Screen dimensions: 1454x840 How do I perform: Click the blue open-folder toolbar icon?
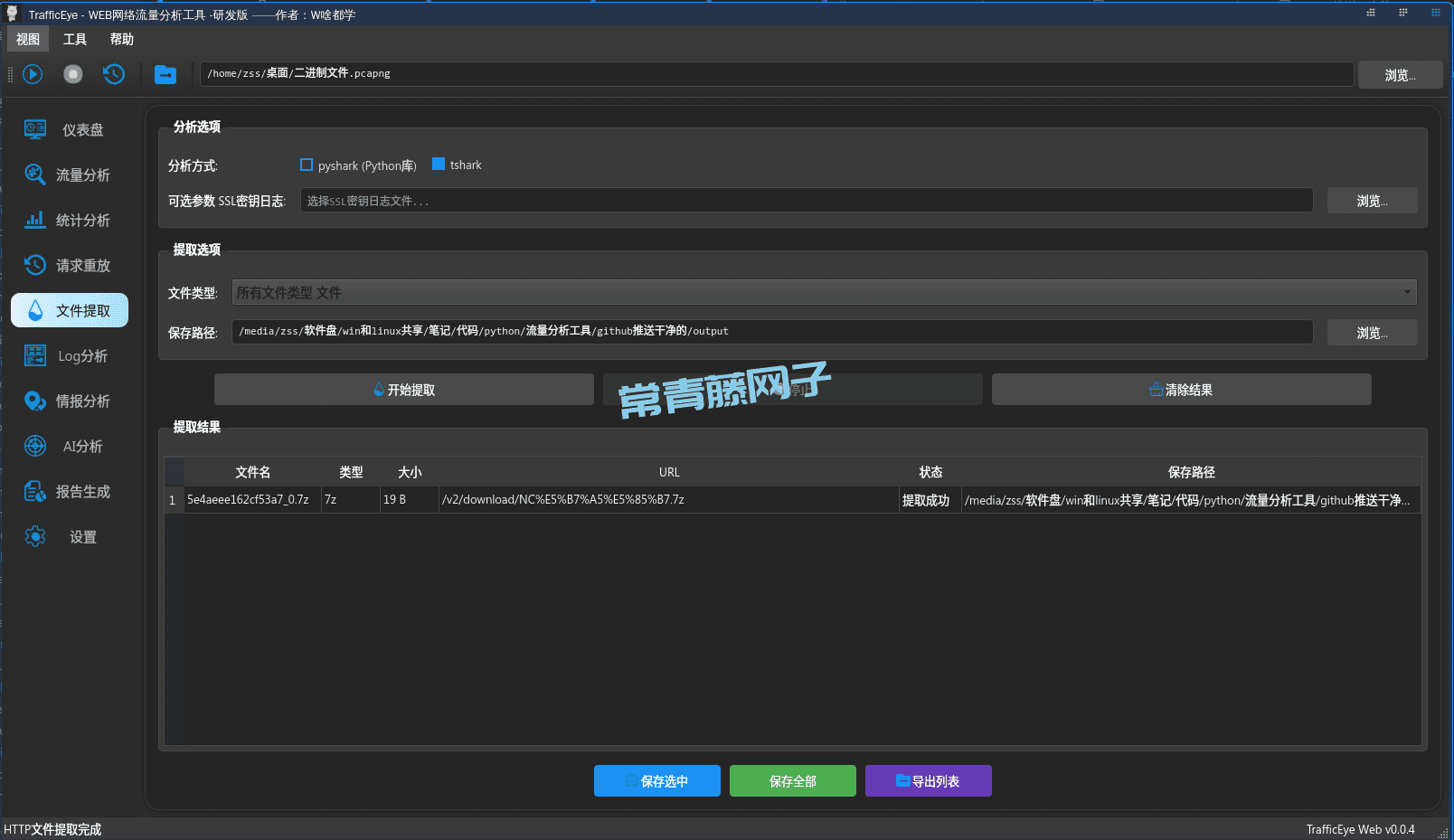coord(165,74)
